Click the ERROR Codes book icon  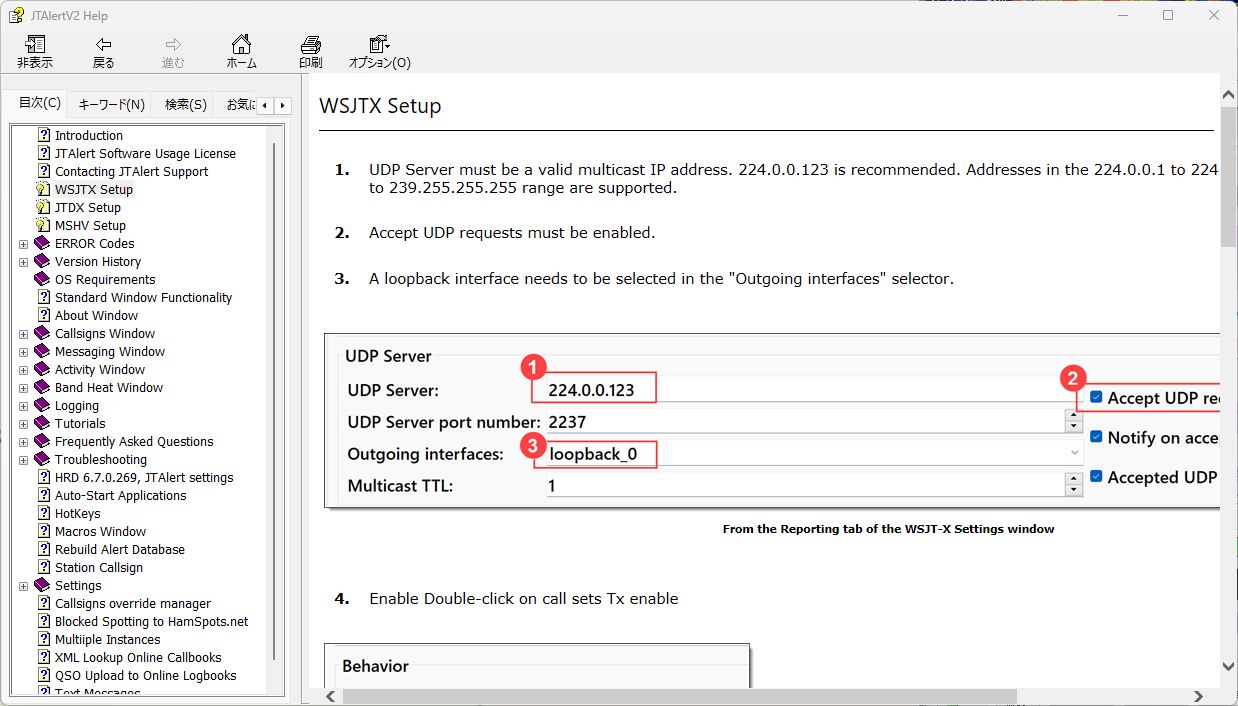coord(42,243)
